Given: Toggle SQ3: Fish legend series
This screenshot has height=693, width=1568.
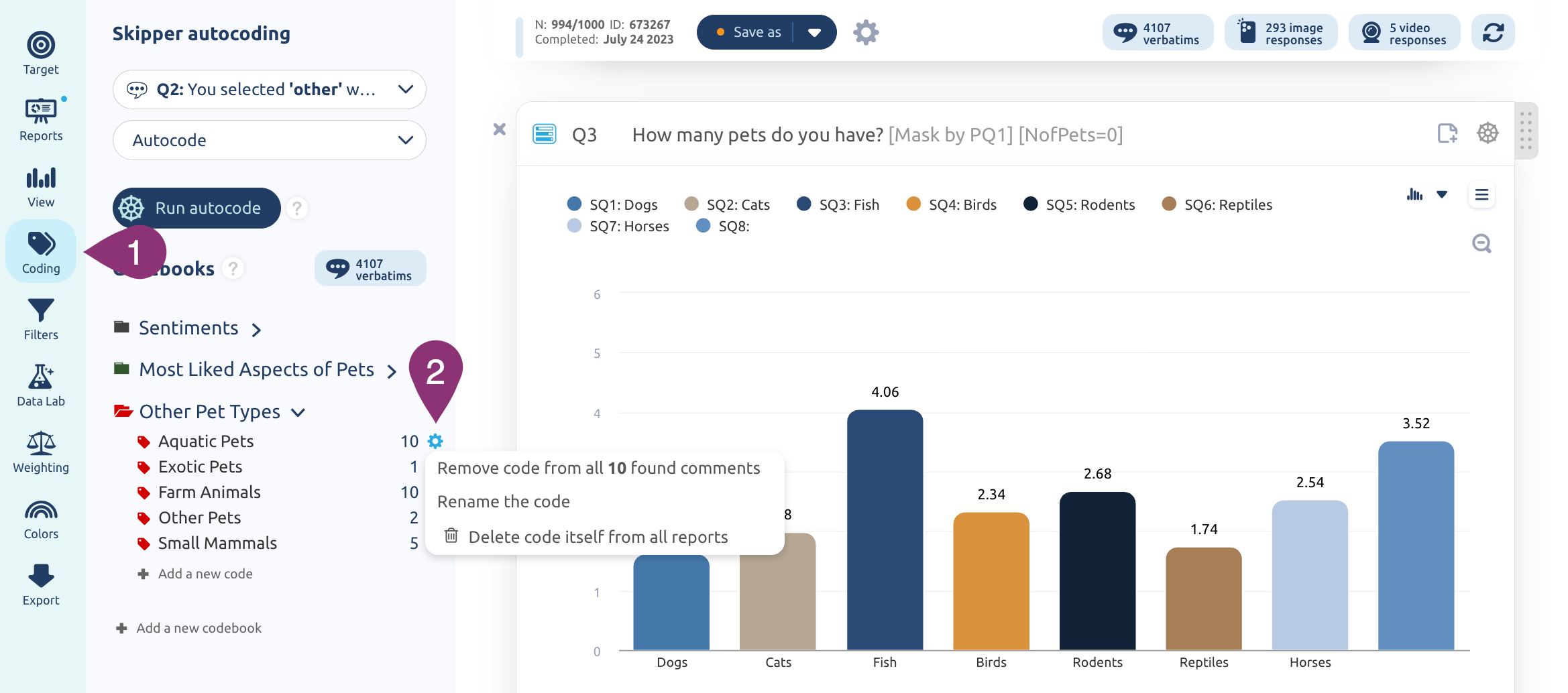Looking at the screenshot, I should 838,204.
